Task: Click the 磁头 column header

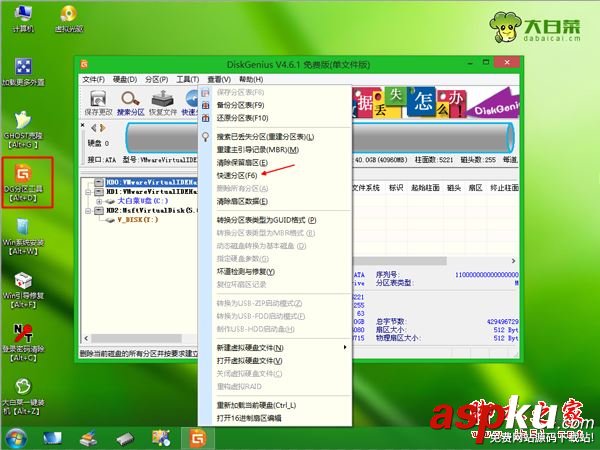Action: pos(454,188)
